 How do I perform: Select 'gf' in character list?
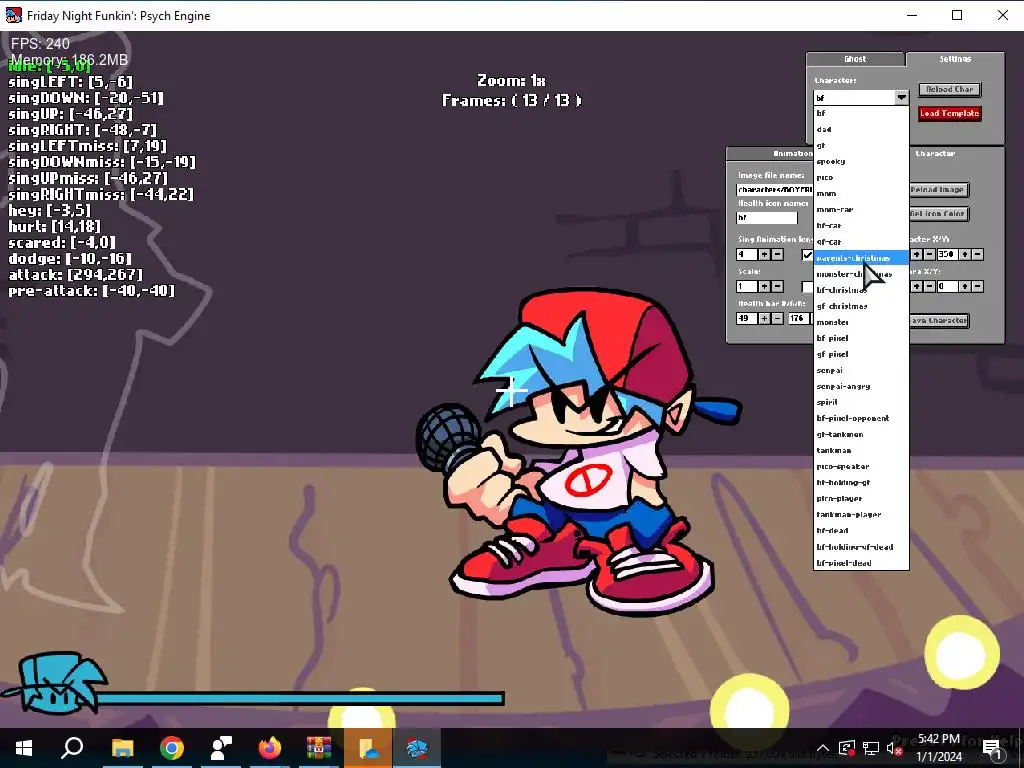(x=861, y=145)
